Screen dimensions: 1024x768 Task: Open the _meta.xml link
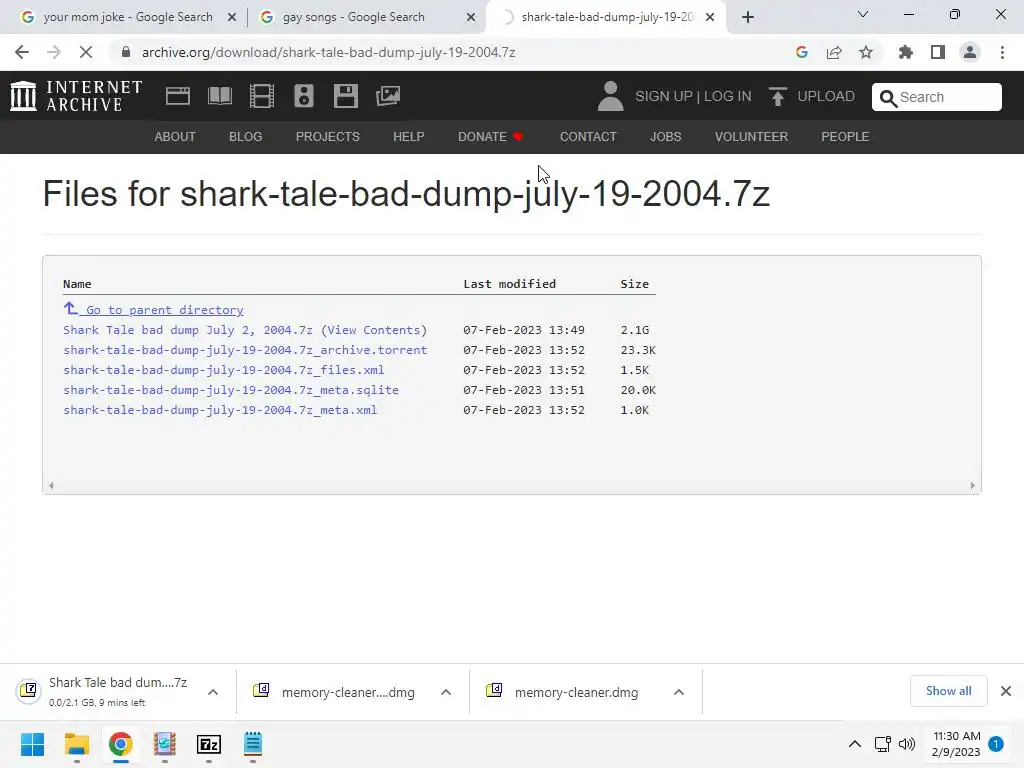[x=220, y=409]
